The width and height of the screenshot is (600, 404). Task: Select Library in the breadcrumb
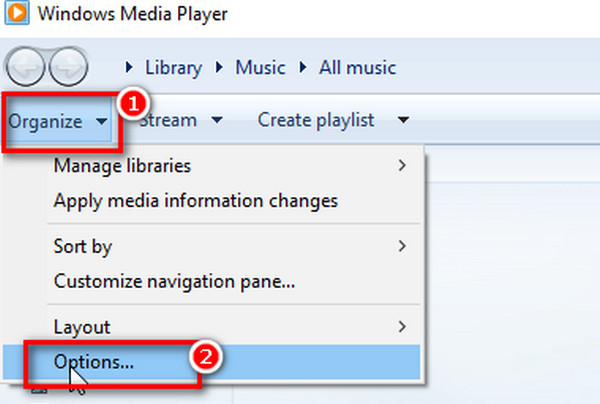click(x=173, y=68)
